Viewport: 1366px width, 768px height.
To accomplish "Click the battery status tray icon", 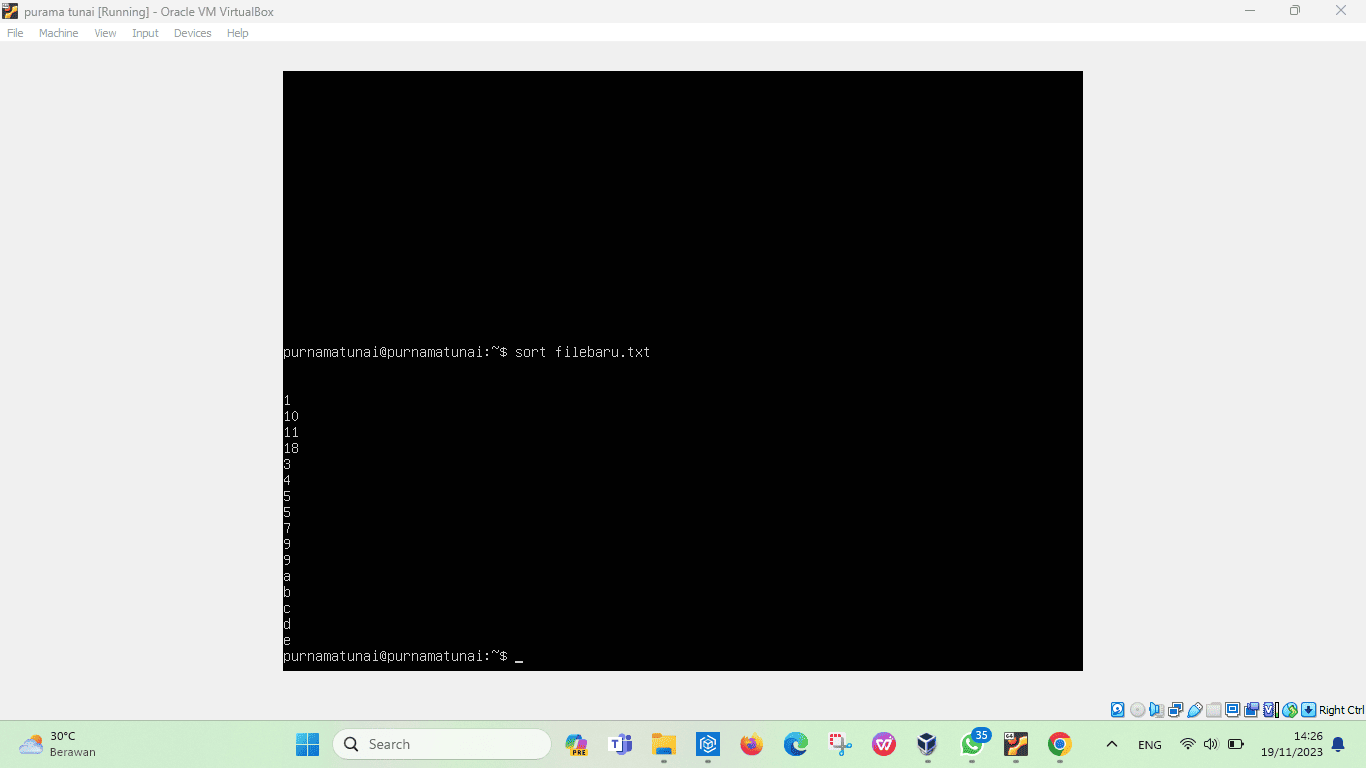I will (1236, 744).
